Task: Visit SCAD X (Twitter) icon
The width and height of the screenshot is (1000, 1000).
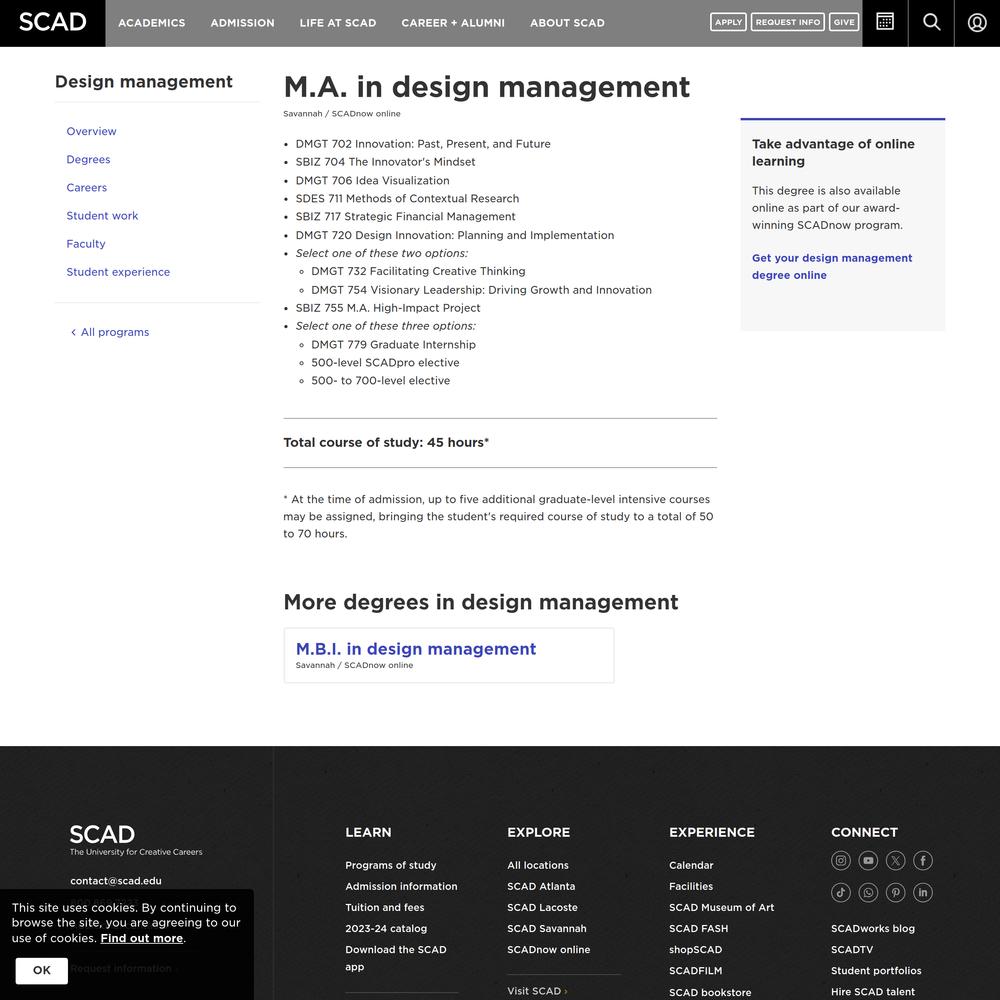Action: click(x=895, y=860)
